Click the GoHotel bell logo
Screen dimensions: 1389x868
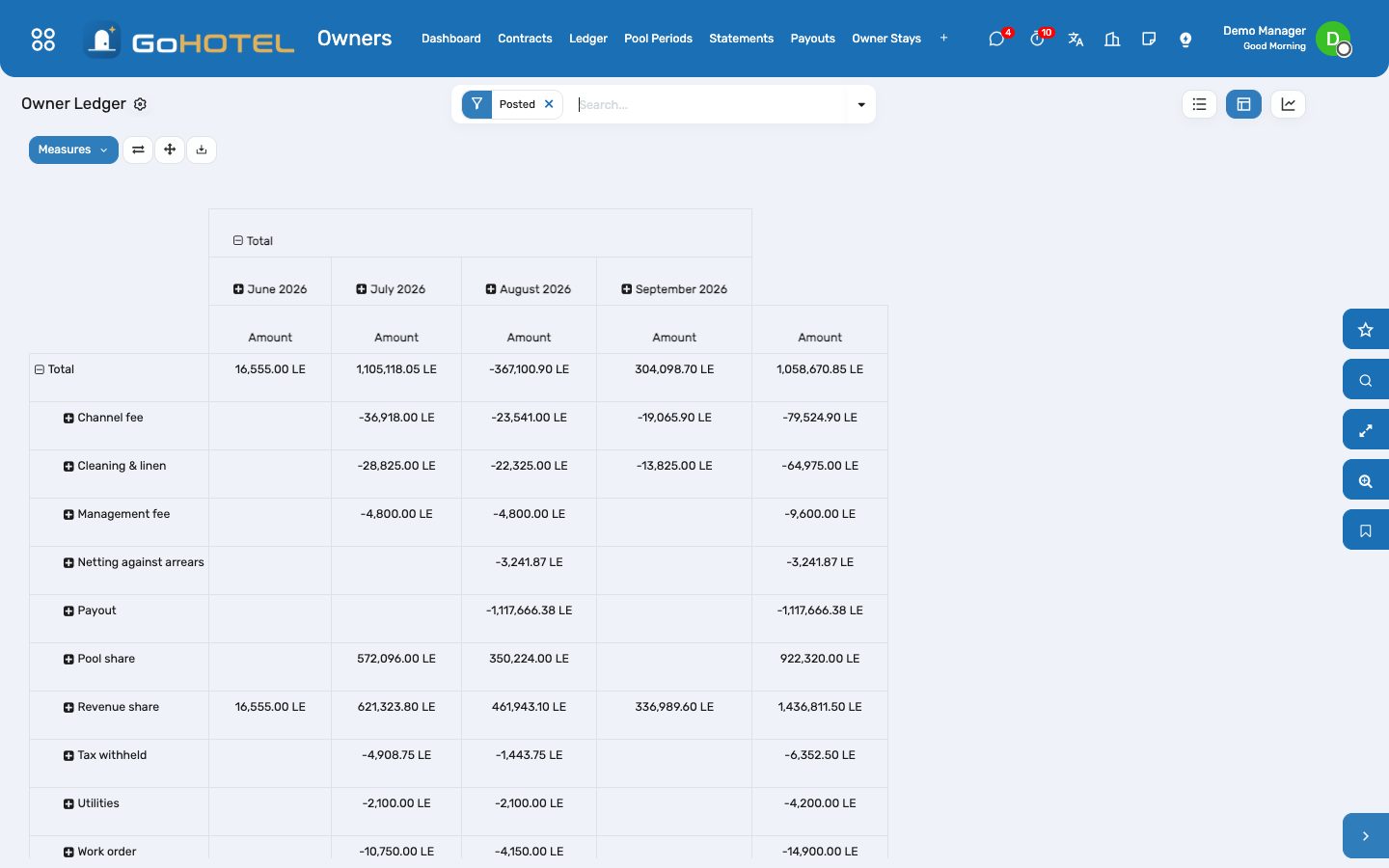[x=101, y=40]
